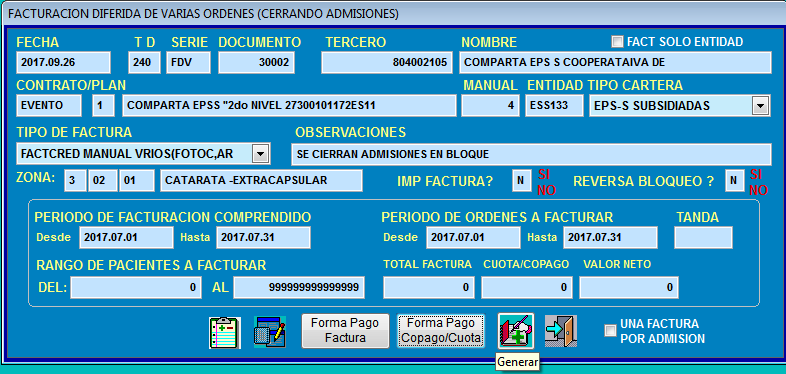Click the CONTRATO/PLAN label
Image resolution: width=786 pixels, height=374 pixels.
pos(71,85)
